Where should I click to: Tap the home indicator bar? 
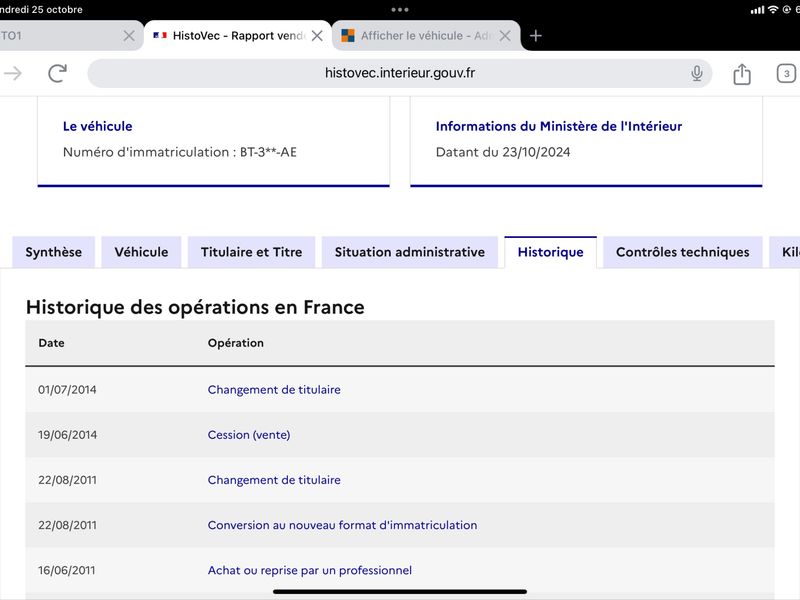[400, 592]
